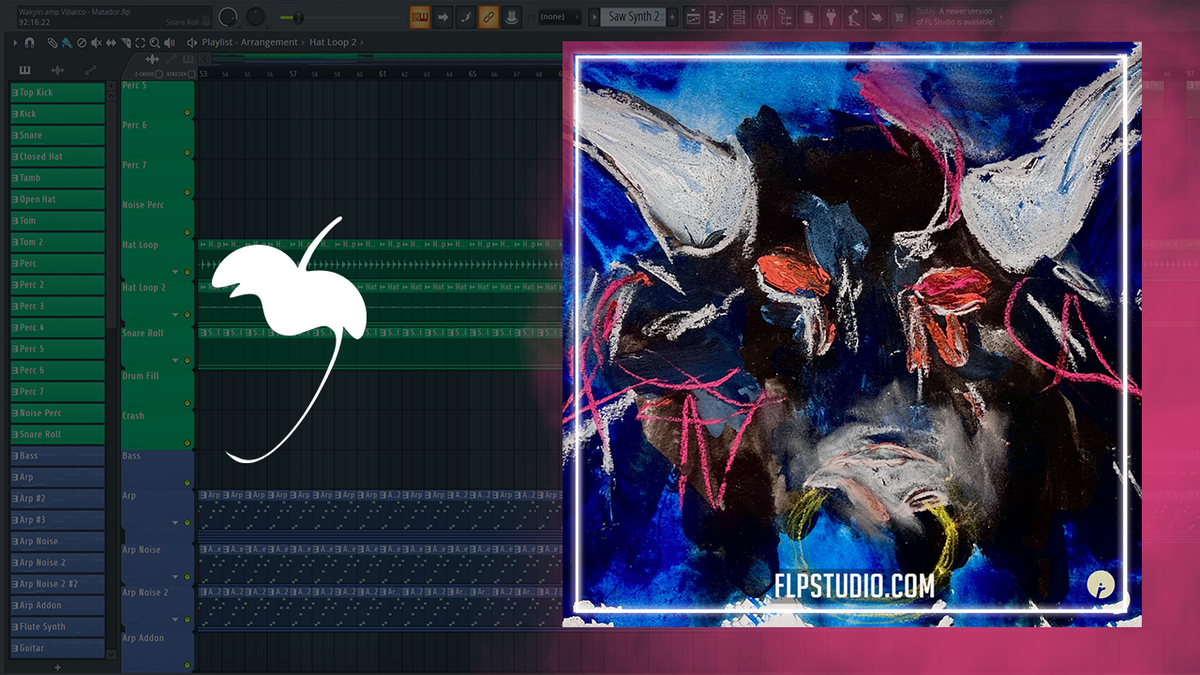Enable the STRETCH checkbox
Image resolution: width=1200 pixels, height=675 pixels.
[x=191, y=74]
